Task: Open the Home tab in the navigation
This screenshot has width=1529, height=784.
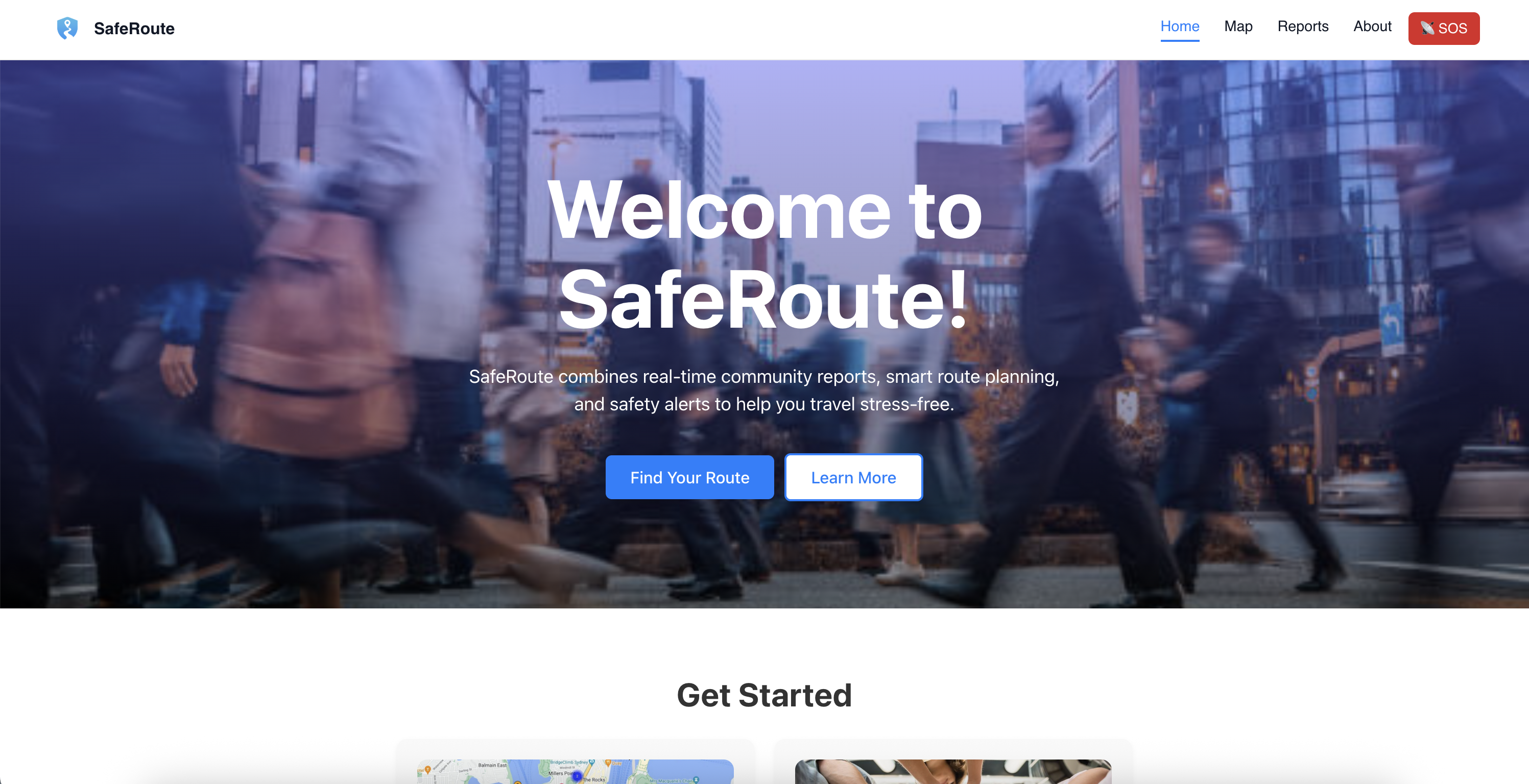Action: [1179, 26]
